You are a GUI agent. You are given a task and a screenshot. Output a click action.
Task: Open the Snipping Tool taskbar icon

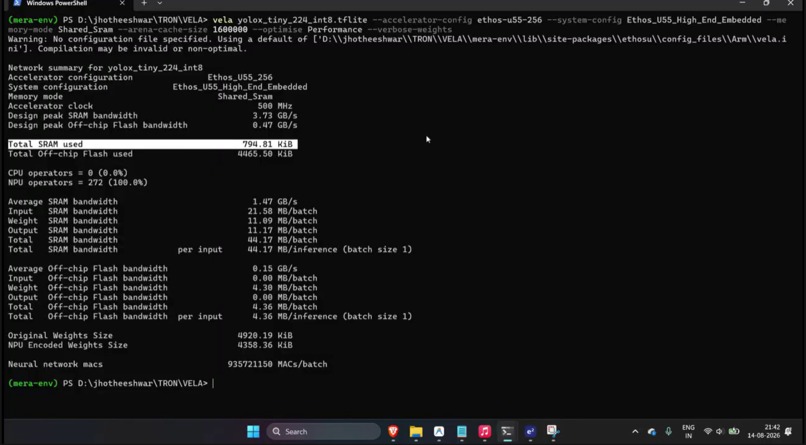coord(553,431)
